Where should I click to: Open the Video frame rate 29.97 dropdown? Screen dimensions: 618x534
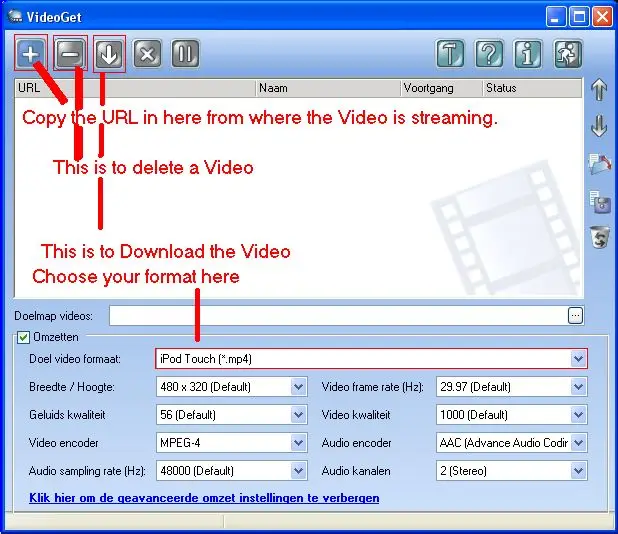578,387
